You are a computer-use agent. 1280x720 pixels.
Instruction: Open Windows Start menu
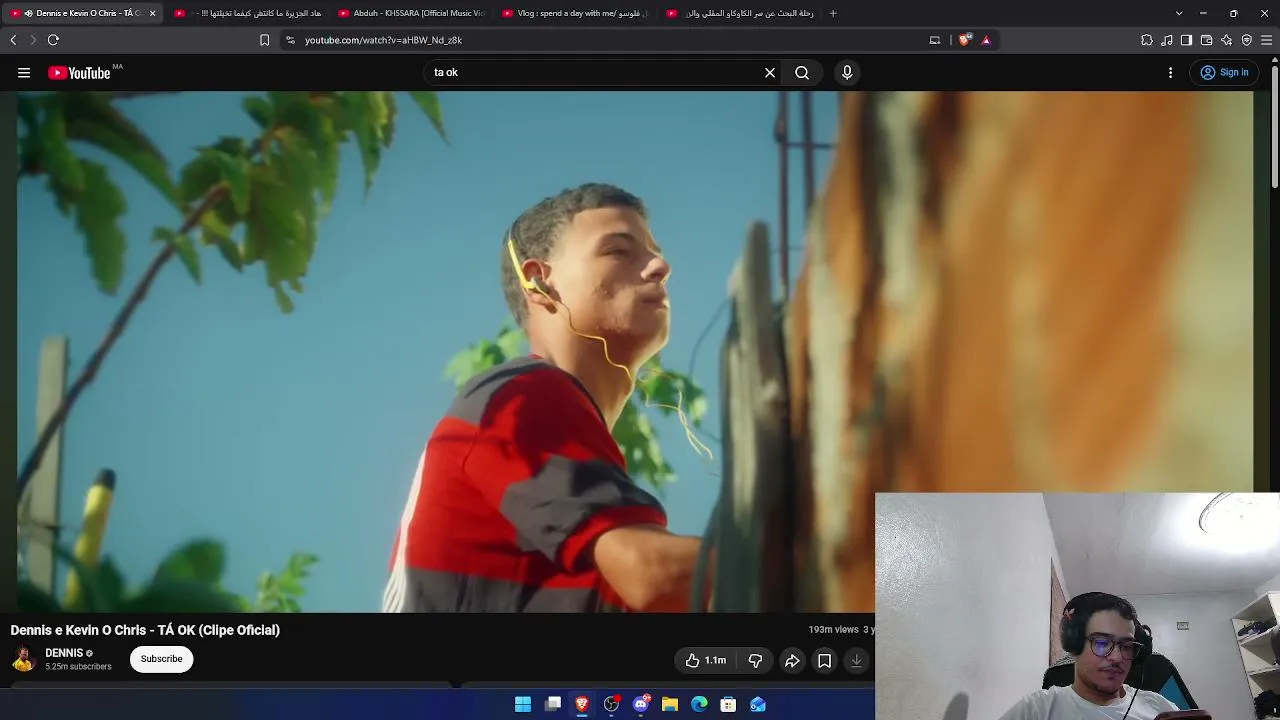(x=523, y=704)
